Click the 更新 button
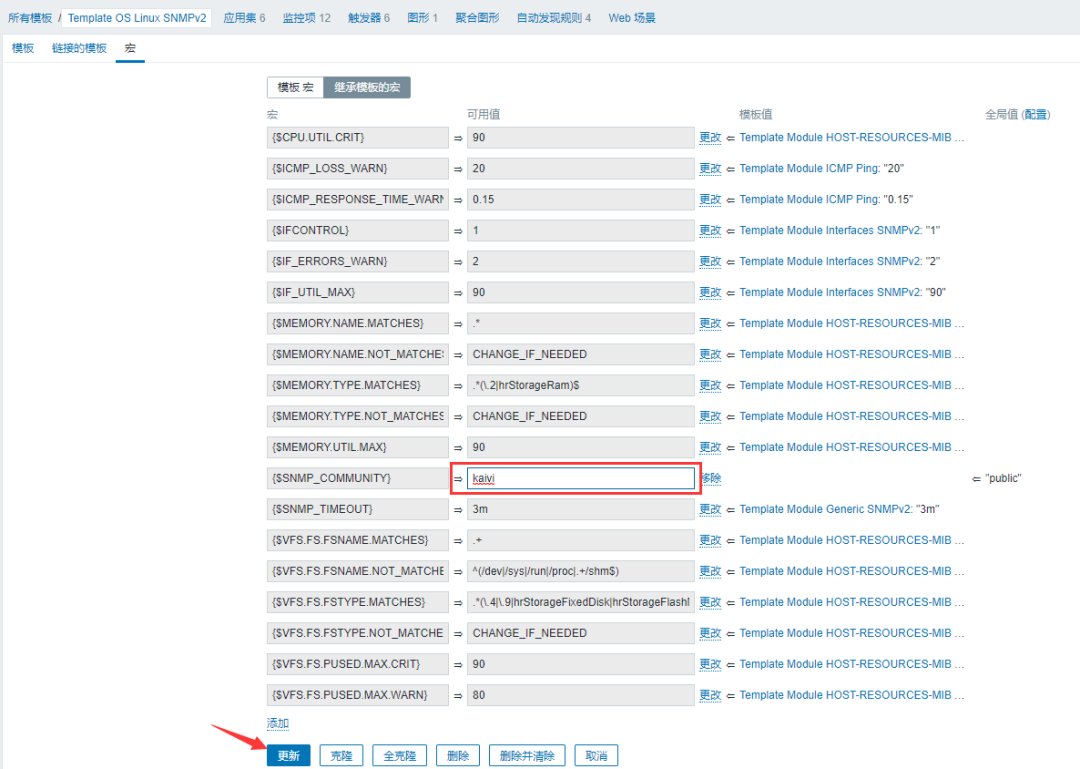Viewport: 1080px width, 769px height. click(289, 756)
